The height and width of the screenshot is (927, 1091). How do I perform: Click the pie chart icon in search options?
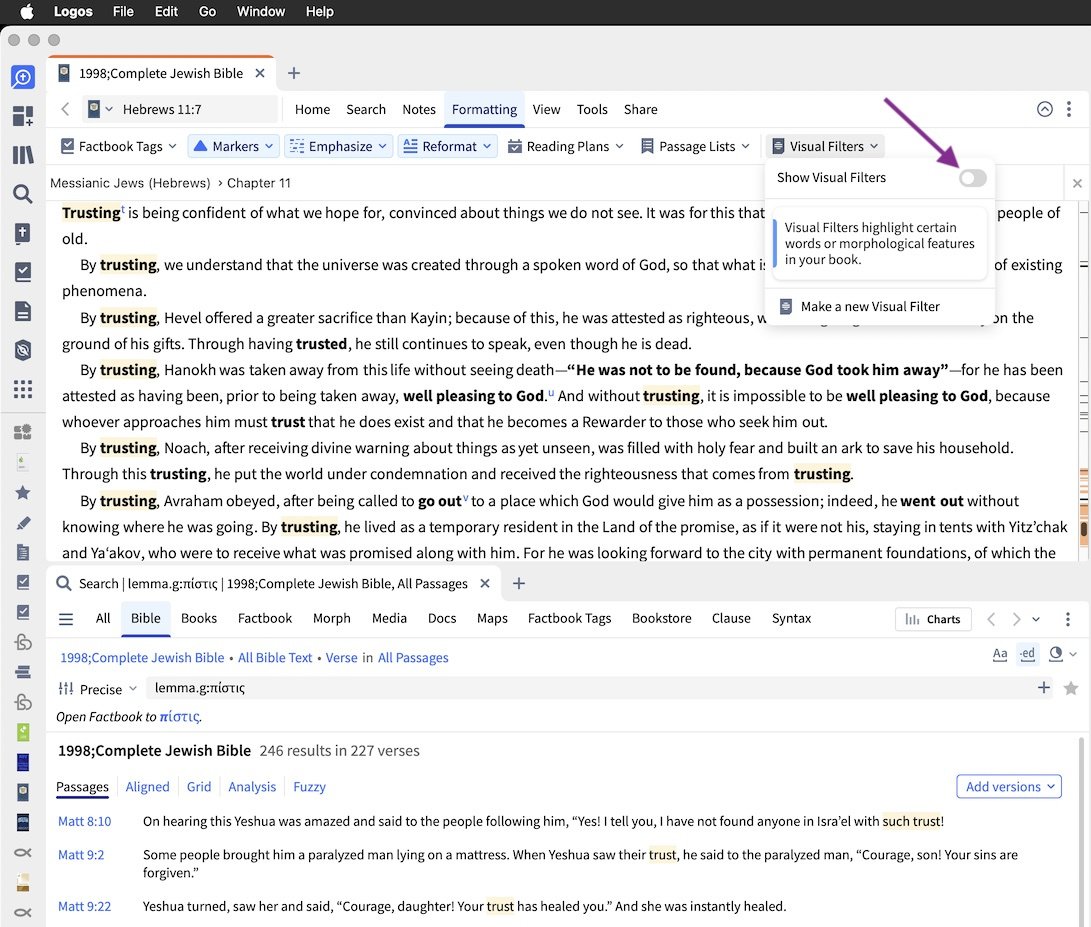click(x=1056, y=653)
